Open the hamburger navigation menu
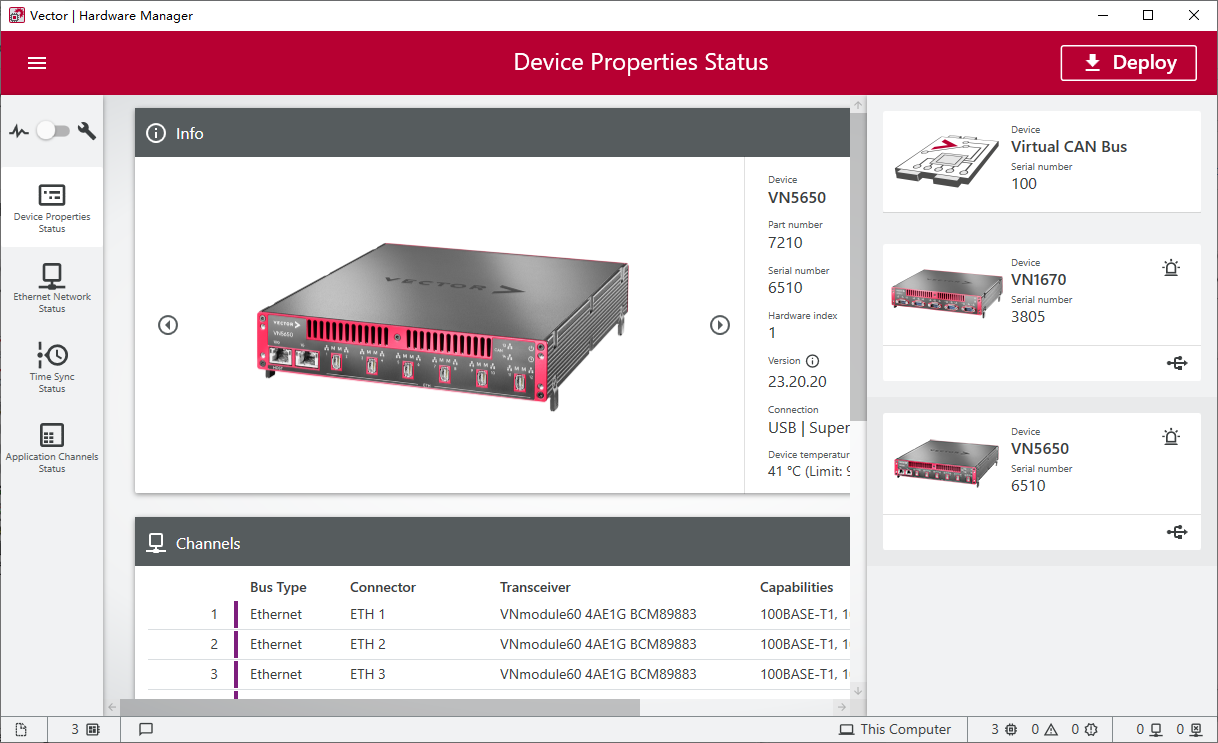This screenshot has height=743, width=1218. pos(37,62)
